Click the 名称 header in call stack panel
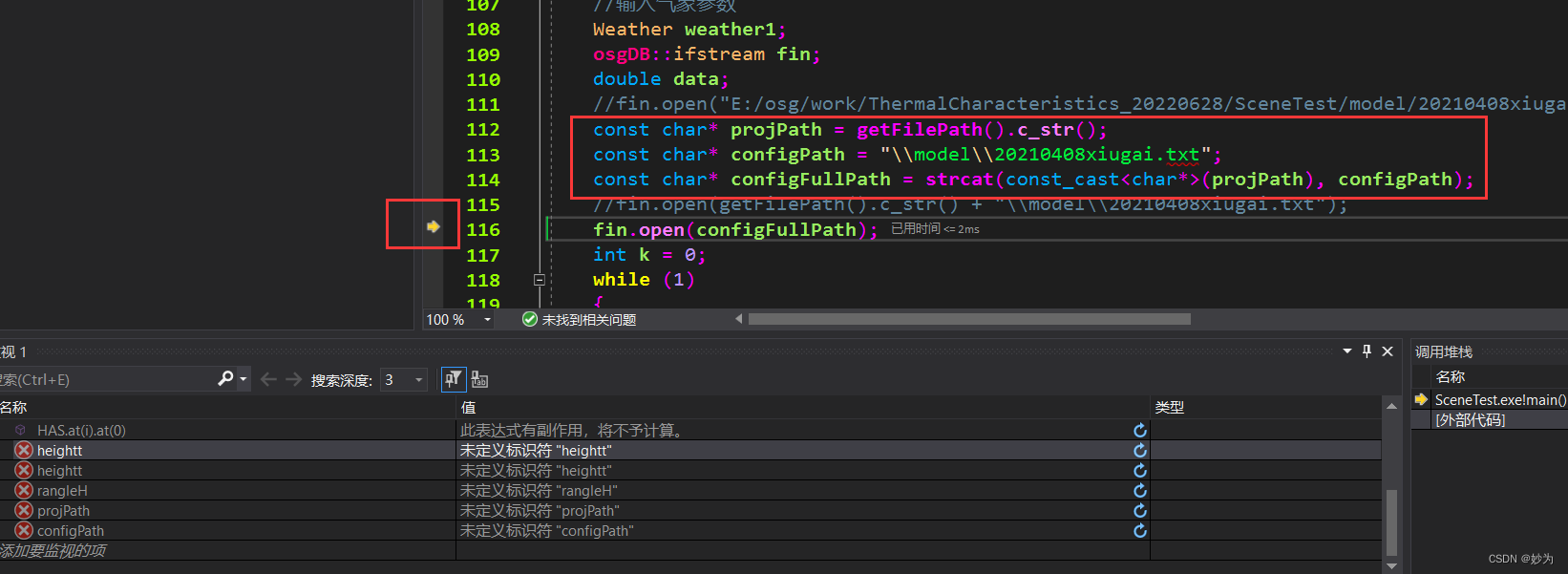 [1450, 376]
